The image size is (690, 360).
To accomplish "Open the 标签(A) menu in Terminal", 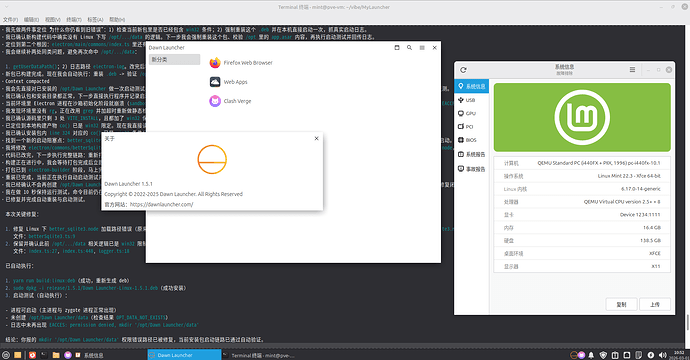I will (95, 20).
